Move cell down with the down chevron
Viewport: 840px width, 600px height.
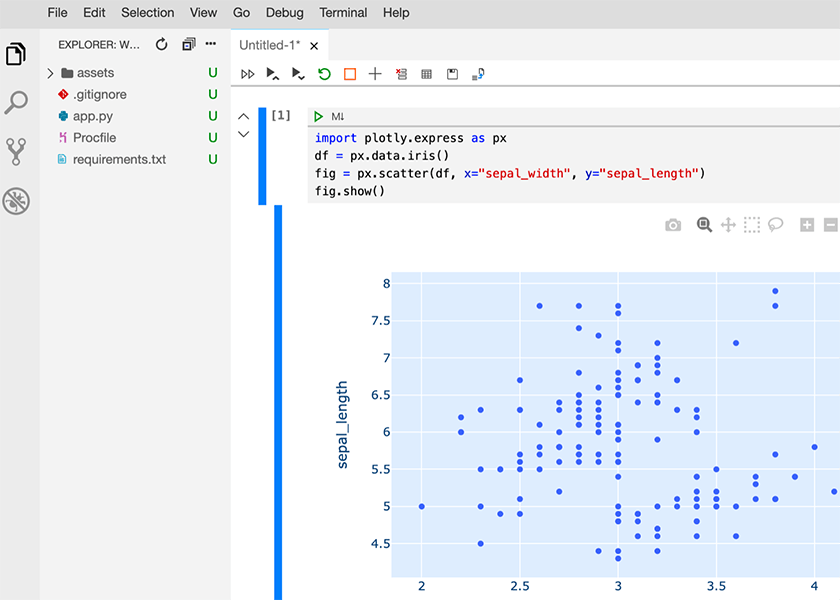[243, 134]
